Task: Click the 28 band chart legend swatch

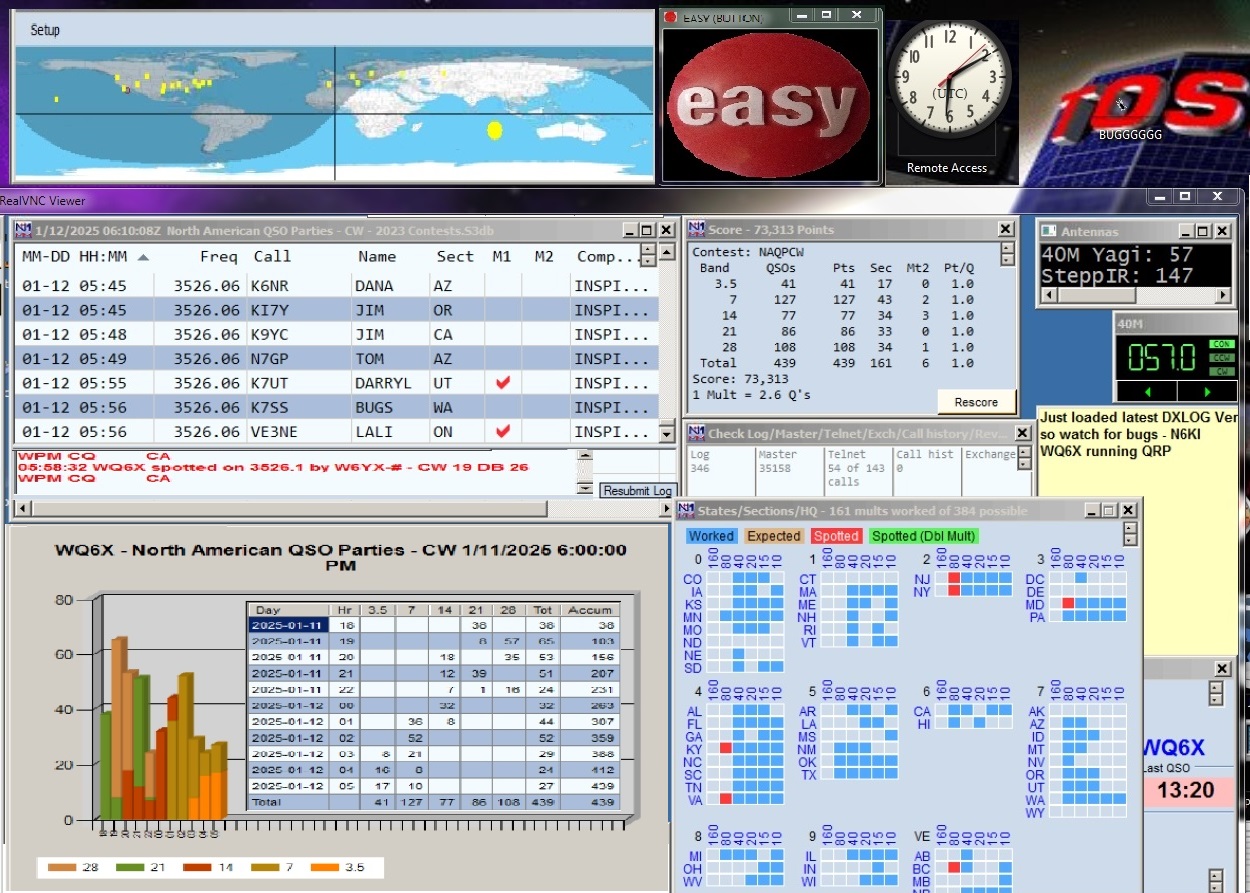Action: [60, 867]
